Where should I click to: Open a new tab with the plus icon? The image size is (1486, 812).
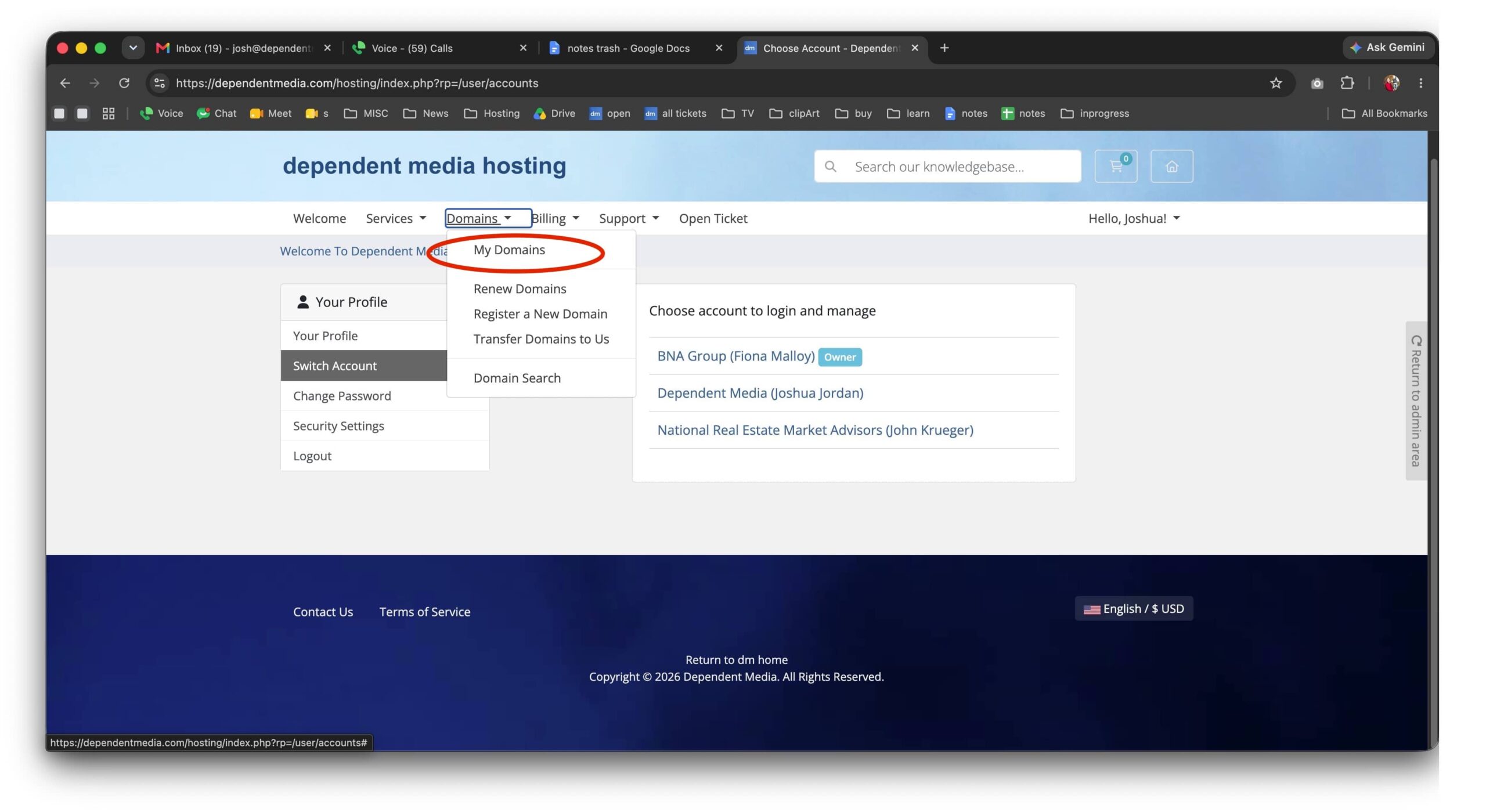pyautogui.click(x=944, y=48)
